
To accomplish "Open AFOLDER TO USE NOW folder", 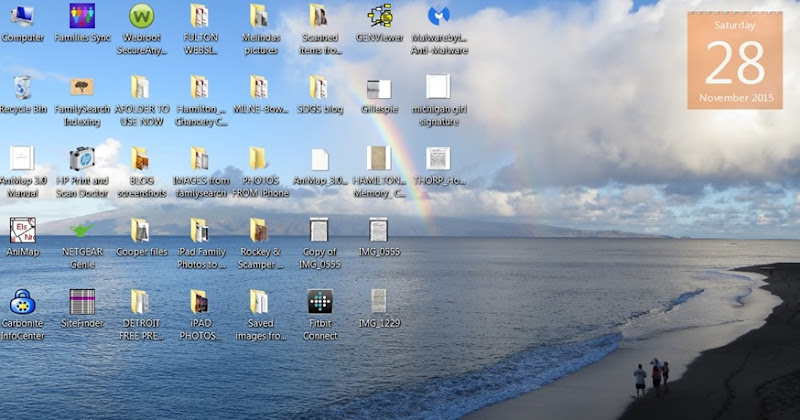I will (141, 101).
